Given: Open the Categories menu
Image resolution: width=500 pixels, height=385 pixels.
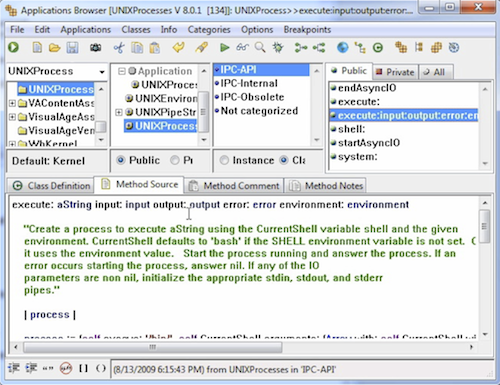Looking at the screenshot, I should pyautogui.click(x=209, y=30).
